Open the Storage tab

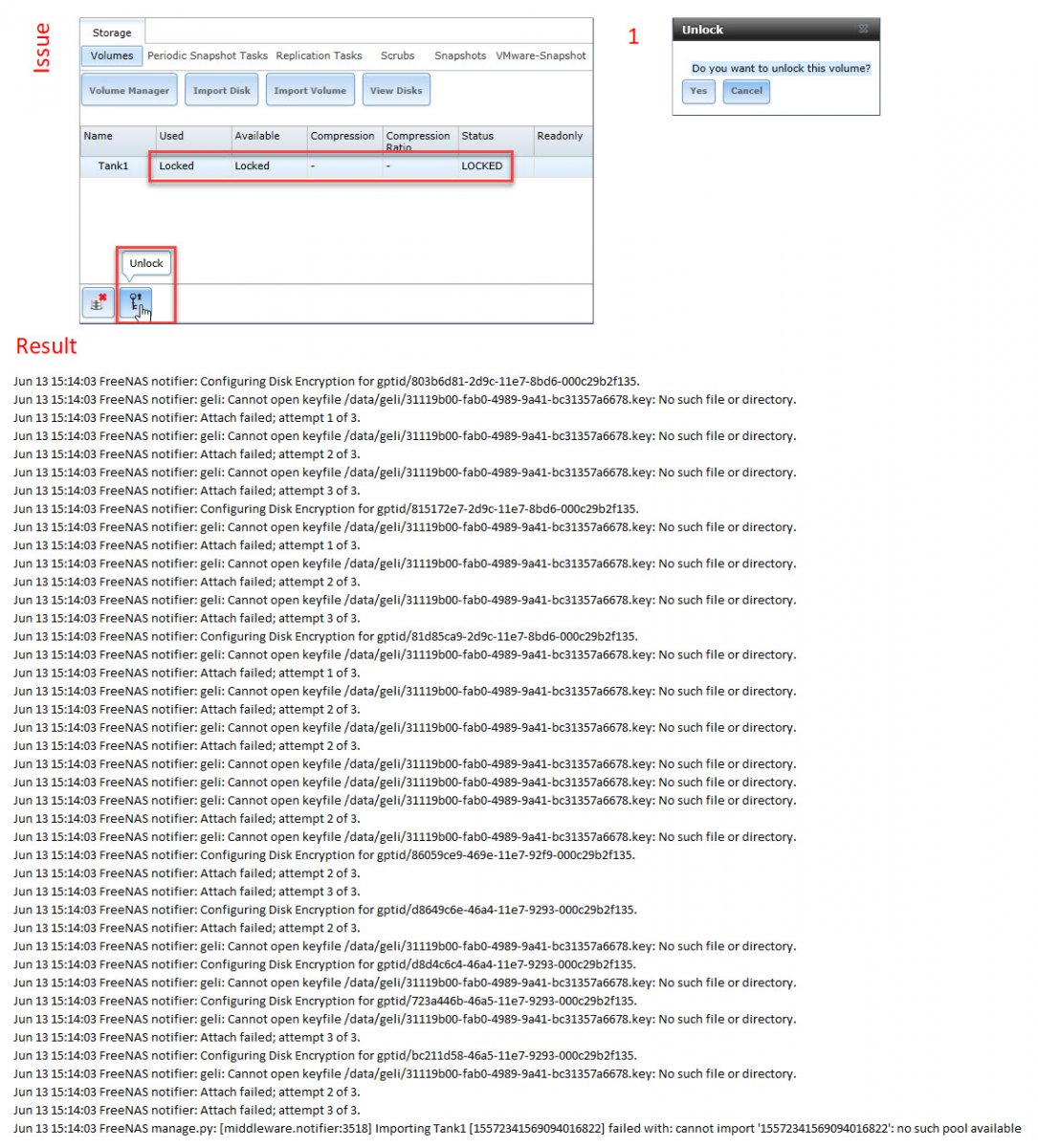112,33
